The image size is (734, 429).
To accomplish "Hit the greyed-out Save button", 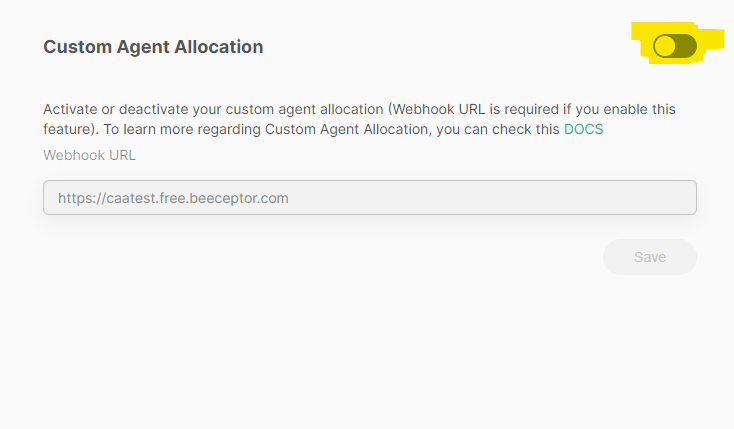I will 649,257.
